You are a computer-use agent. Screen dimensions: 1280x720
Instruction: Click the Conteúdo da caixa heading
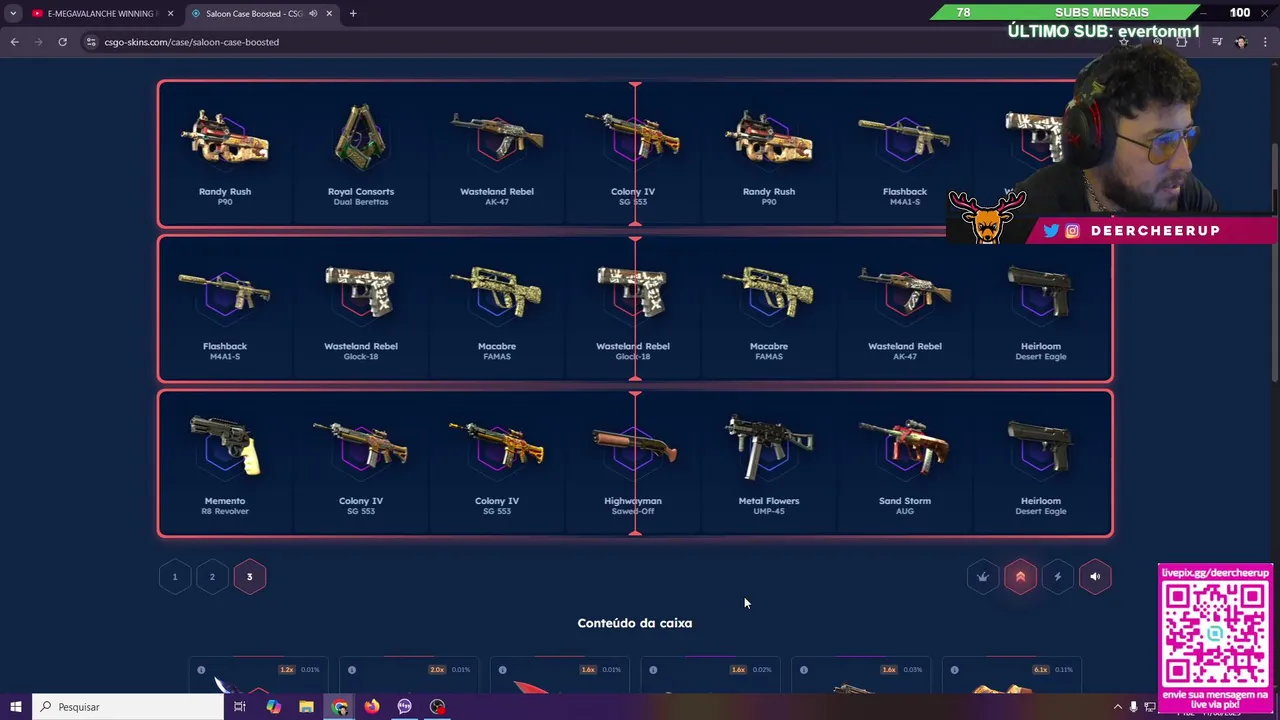click(635, 623)
